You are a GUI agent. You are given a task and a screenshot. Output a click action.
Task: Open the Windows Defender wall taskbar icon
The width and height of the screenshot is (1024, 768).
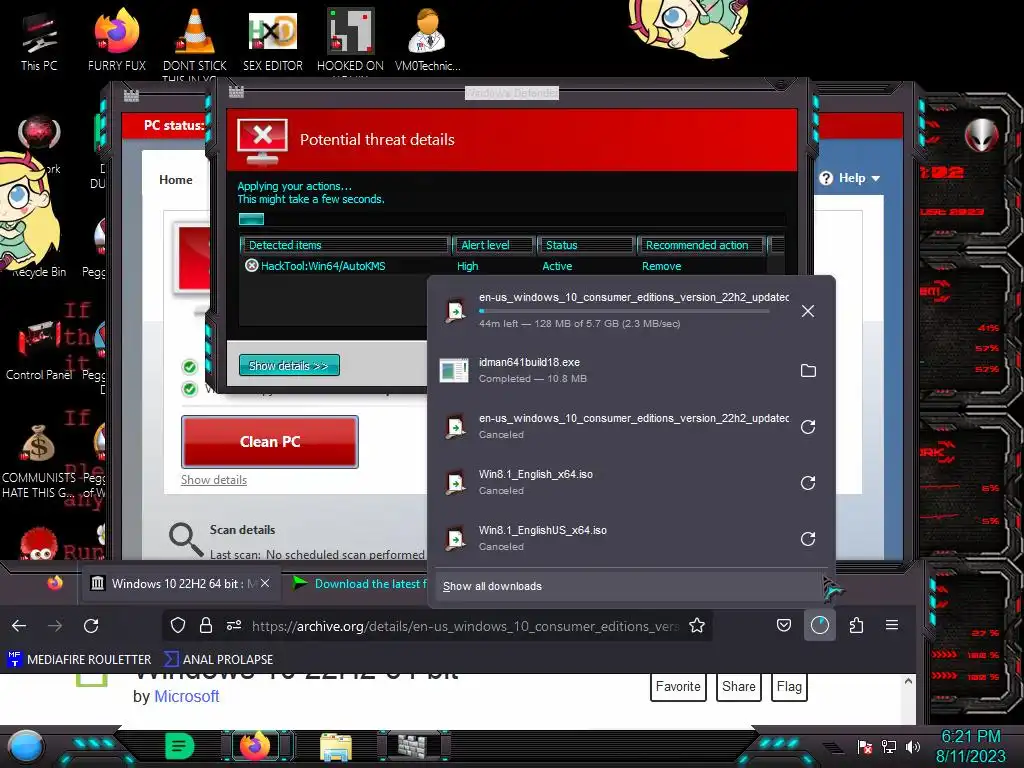pyautogui.click(x=414, y=746)
